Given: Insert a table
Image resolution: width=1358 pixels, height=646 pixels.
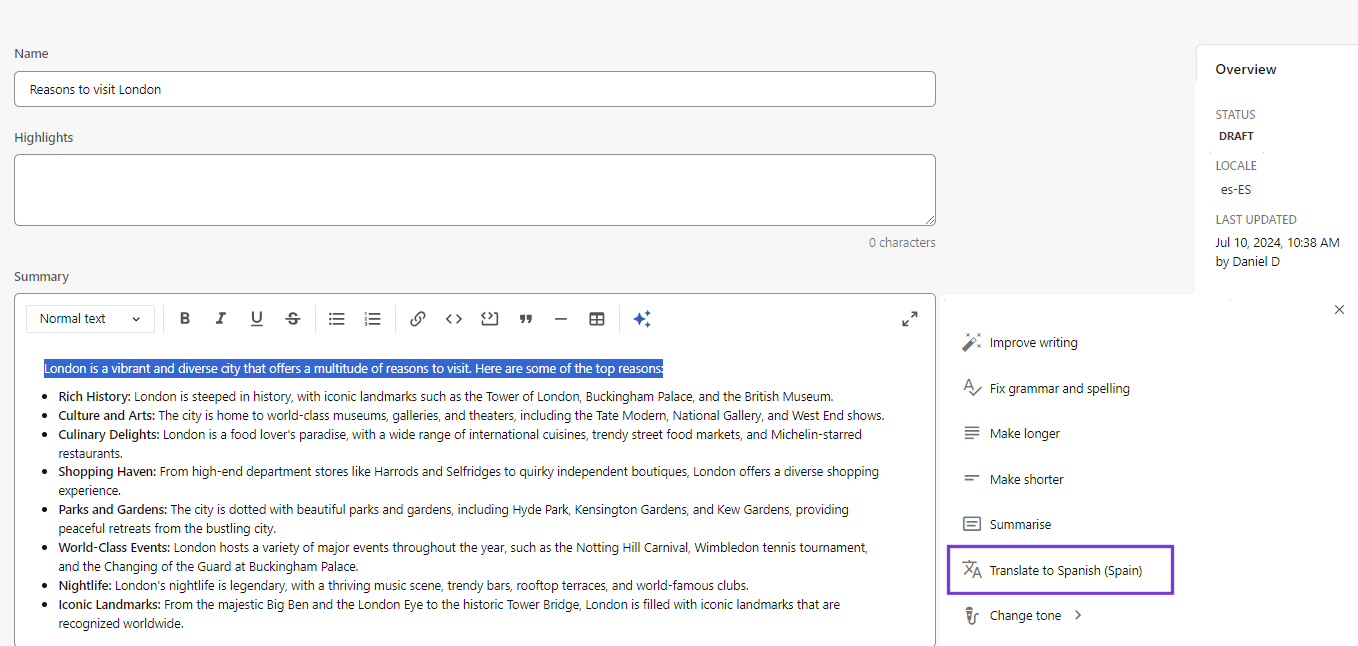Looking at the screenshot, I should pos(597,319).
